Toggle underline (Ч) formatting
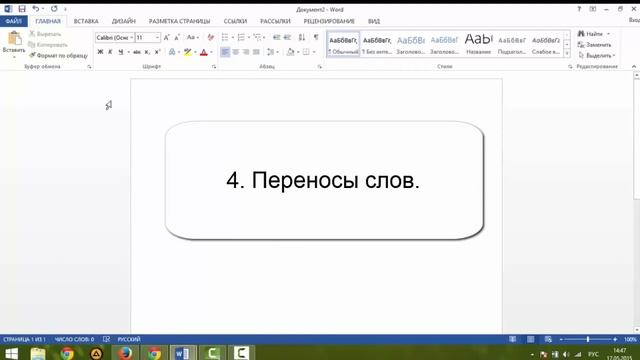Viewport: 640px width, 360px height. 121,52
